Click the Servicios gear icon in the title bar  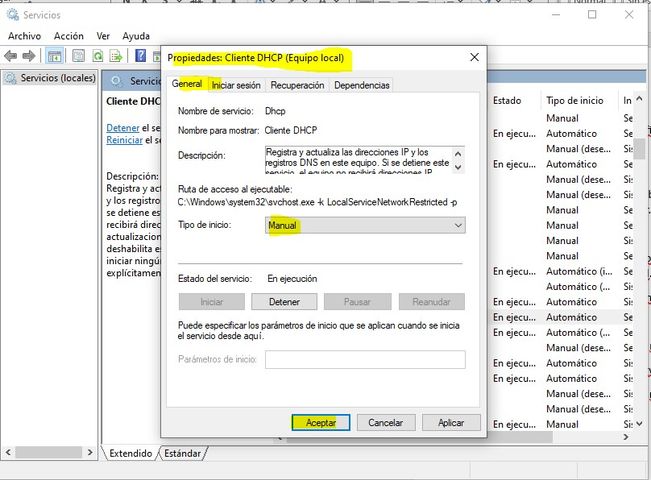click(x=13, y=15)
